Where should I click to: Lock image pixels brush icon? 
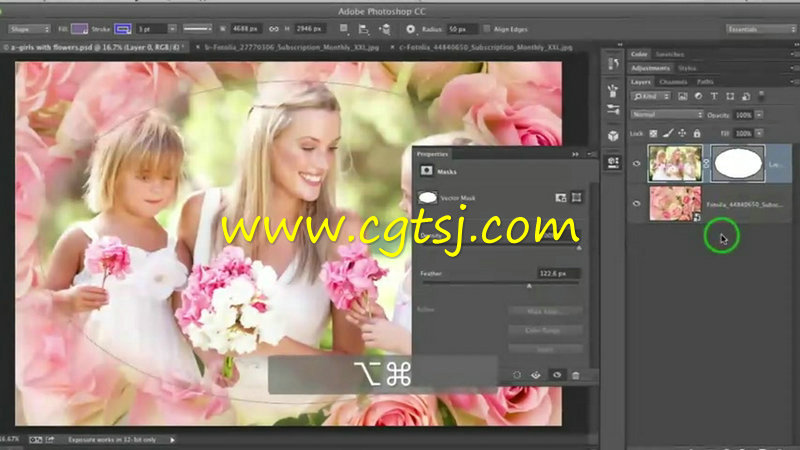point(668,133)
